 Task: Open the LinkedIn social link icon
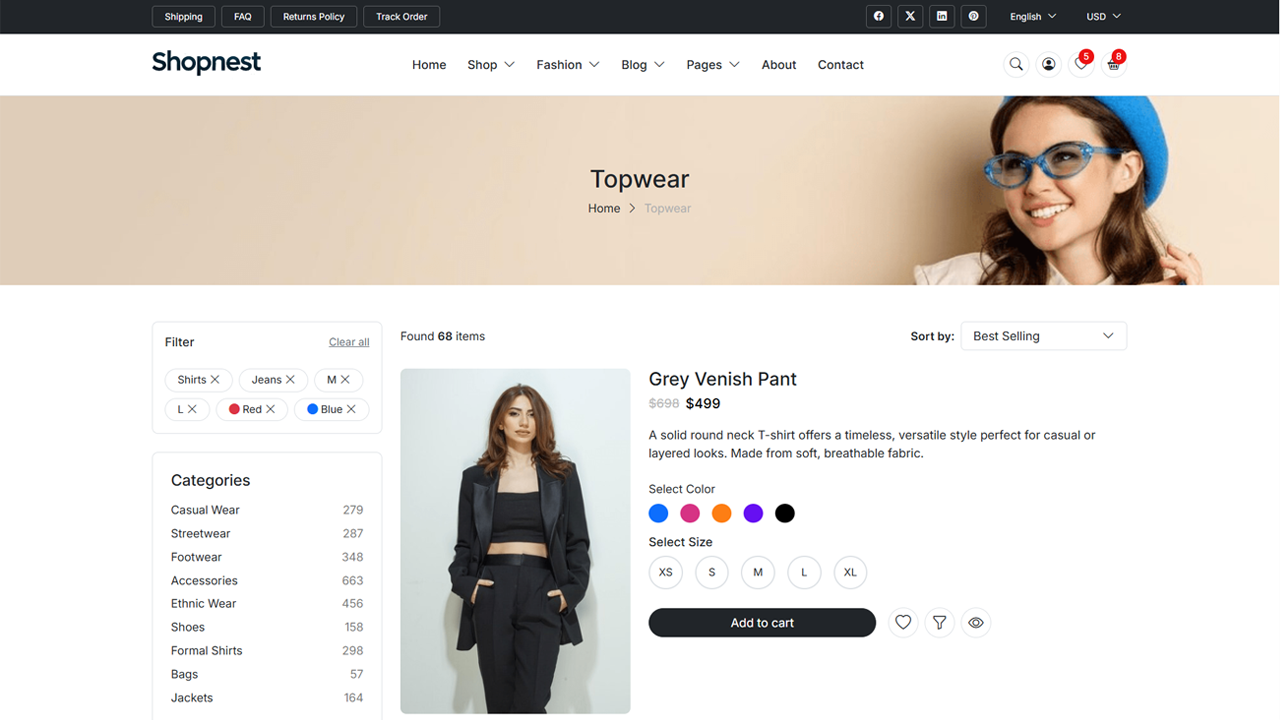tap(941, 16)
